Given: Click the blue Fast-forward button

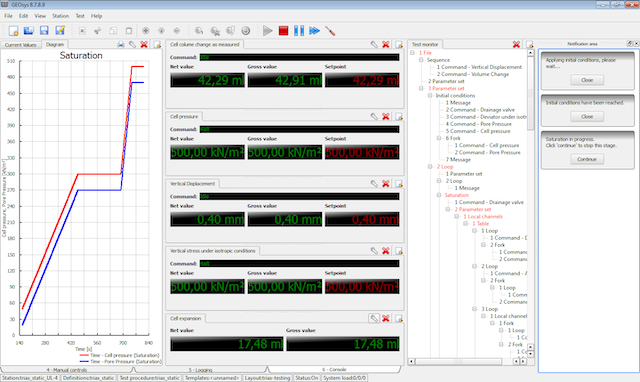Looking at the screenshot, I should pyautogui.click(x=314, y=31).
